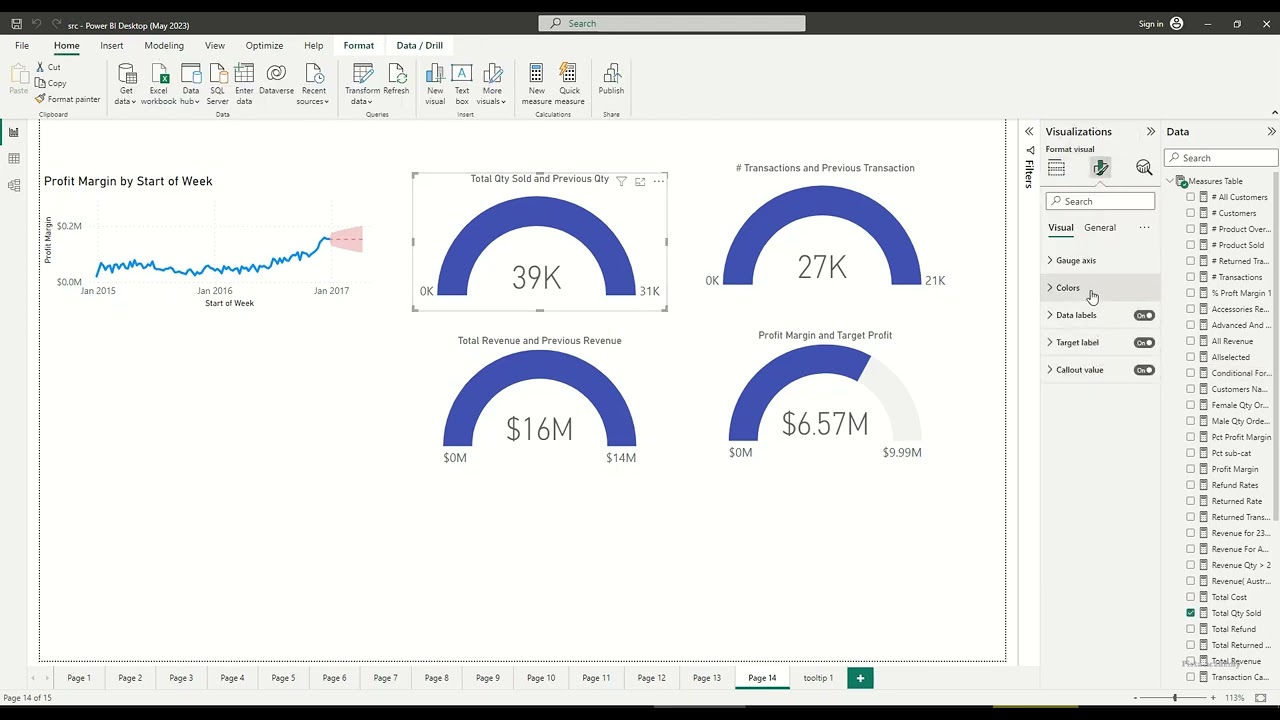Viewport: 1280px width, 720px height.
Task: Click Focus mode icon on selected gauge
Action: (640, 181)
